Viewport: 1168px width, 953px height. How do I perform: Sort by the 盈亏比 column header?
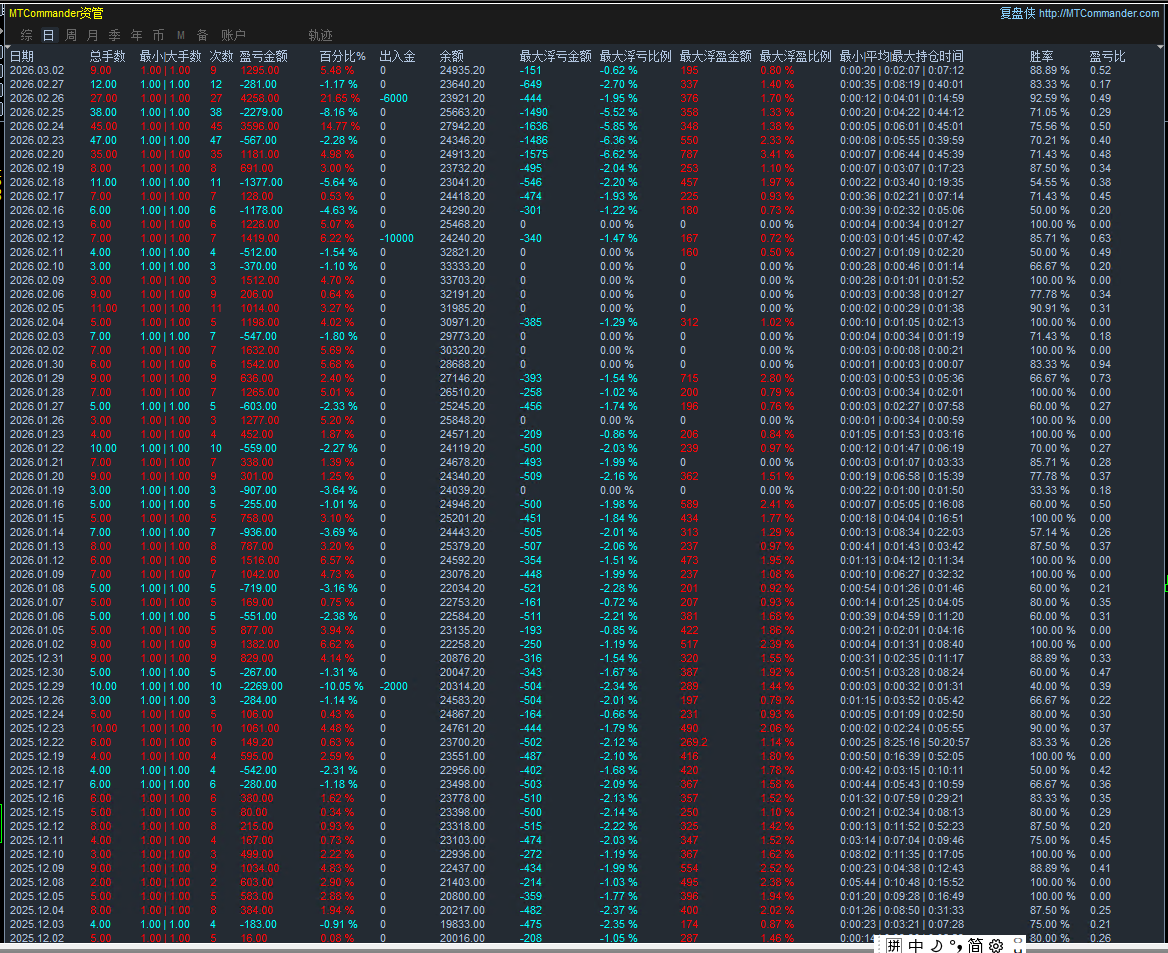pyautogui.click(x=1107, y=56)
